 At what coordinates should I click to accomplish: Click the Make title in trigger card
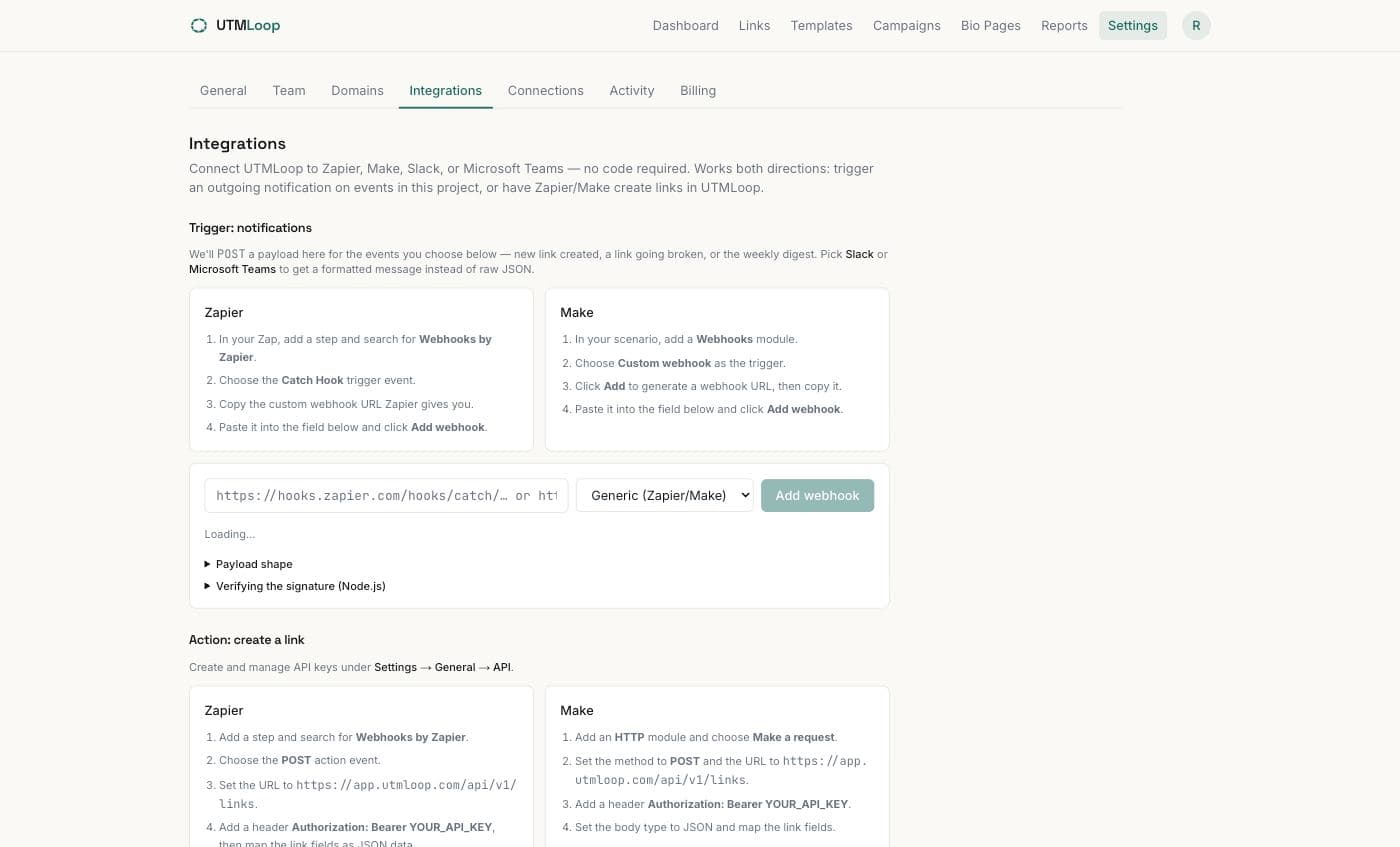pyautogui.click(x=577, y=312)
